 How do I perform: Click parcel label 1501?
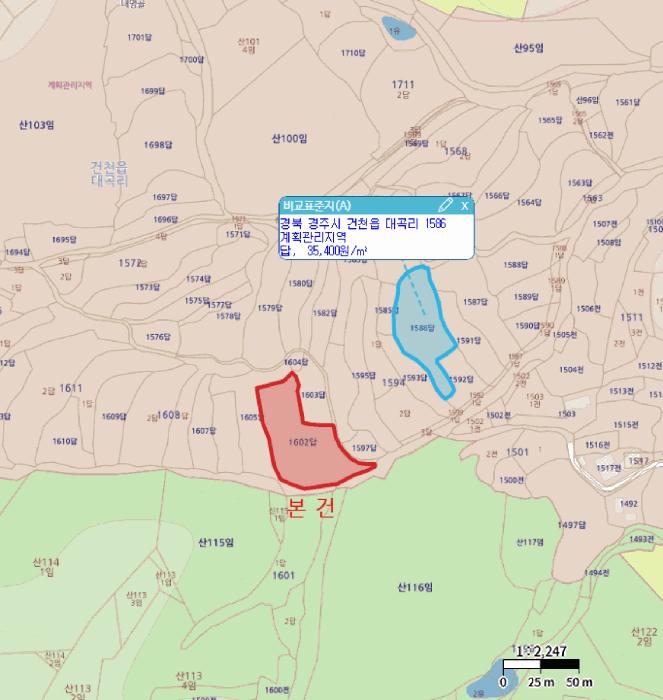tap(517, 452)
